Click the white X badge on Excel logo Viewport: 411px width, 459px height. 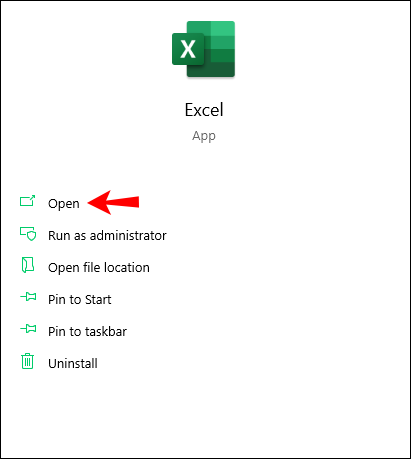(188, 49)
